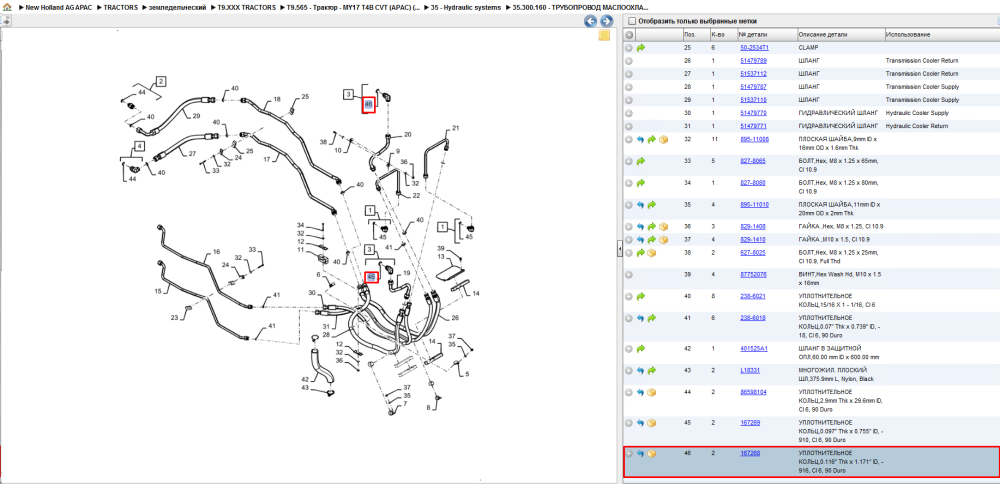Open the previous diagram with the back arrow

click(x=591, y=21)
